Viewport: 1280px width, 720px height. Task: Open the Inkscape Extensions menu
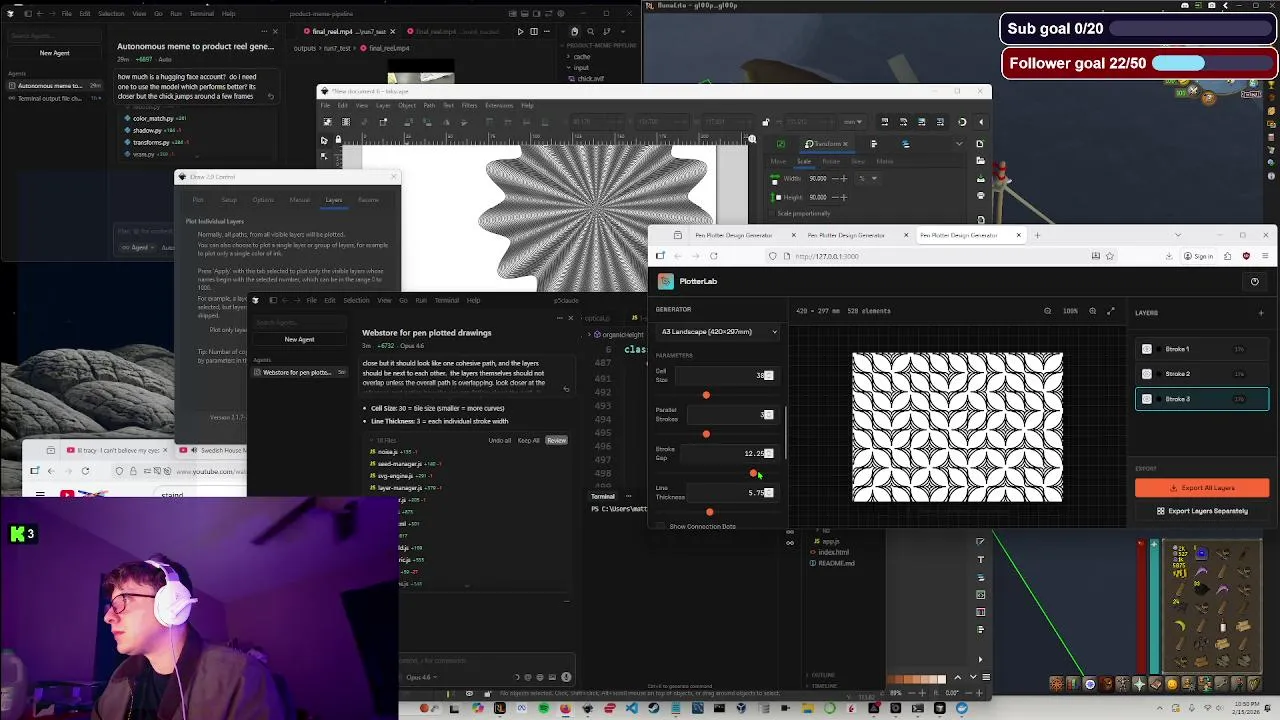499,105
